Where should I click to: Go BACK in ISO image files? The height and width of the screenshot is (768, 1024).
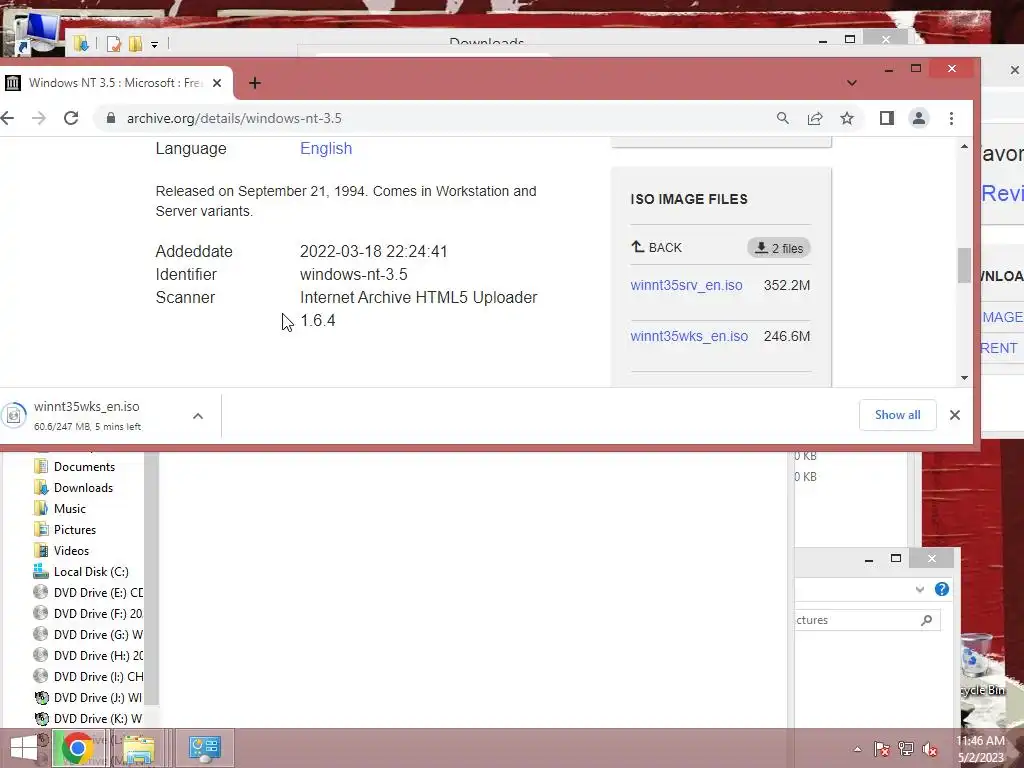[x=656, y=248]
